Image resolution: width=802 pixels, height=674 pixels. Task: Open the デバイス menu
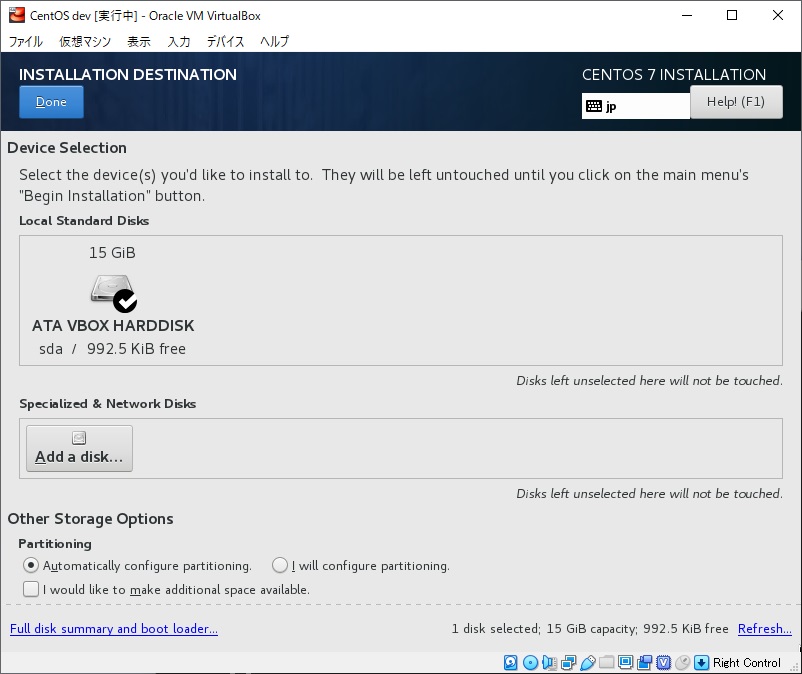[225, 41]
